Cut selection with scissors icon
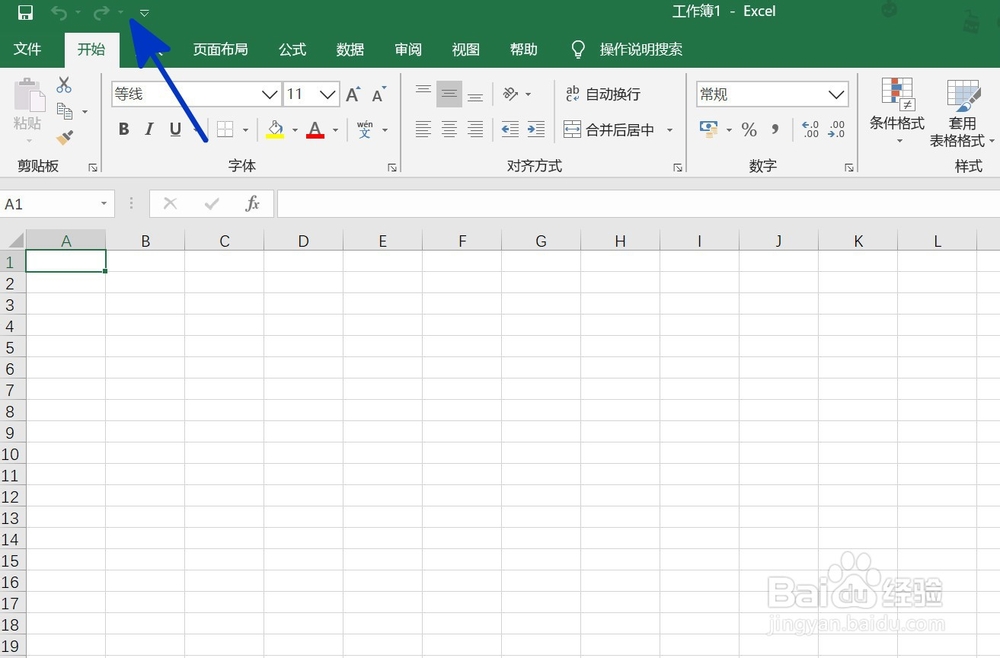This screenshot has height=658, width=1000. pos(64,85)
